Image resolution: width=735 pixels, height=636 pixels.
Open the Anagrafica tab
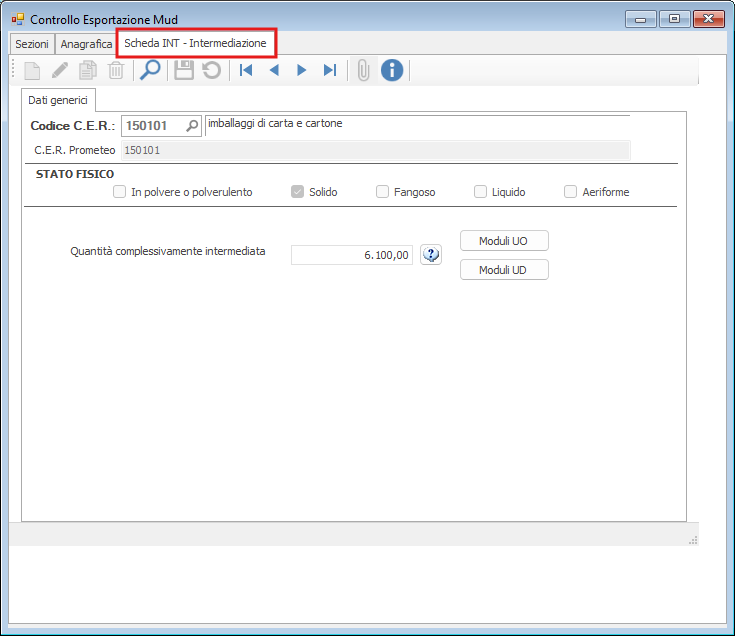click(x=86, y=45)
